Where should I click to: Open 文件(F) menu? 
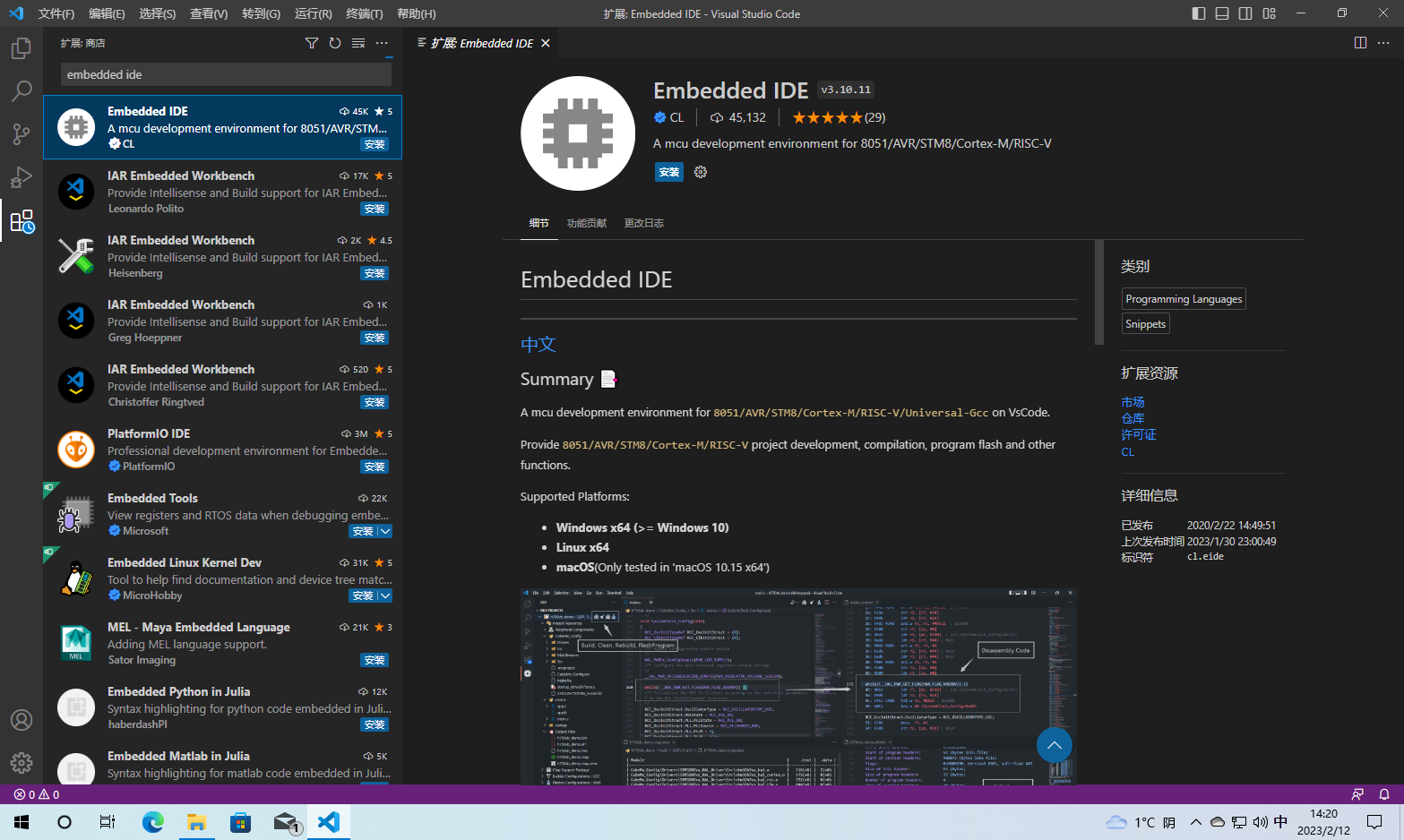click(x=56, y=13)
